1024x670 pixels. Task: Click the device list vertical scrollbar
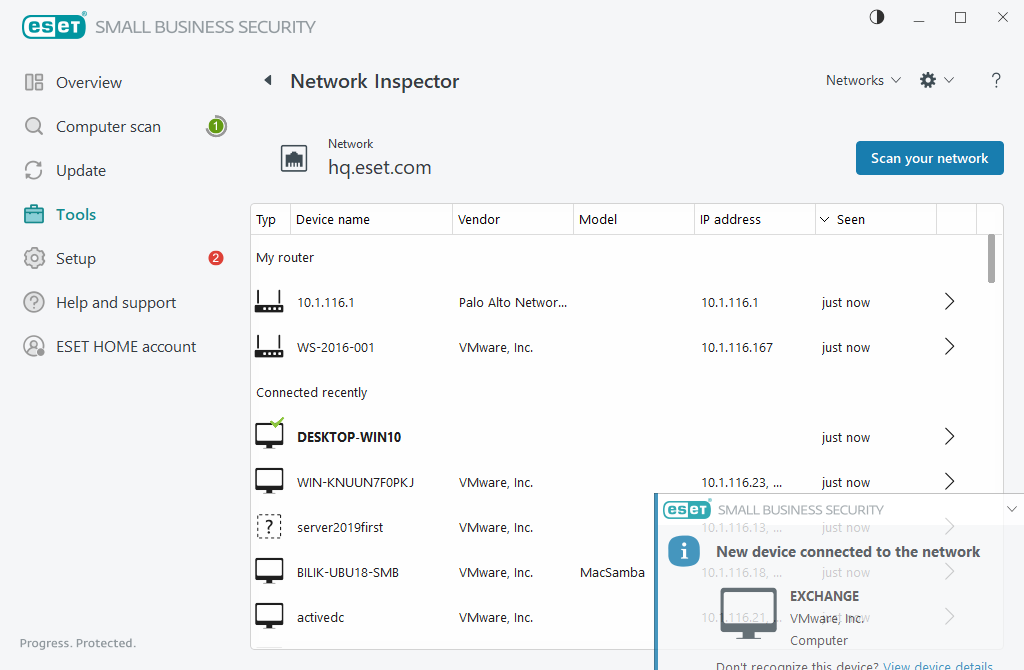pyautogui.click(x=991, y=259)
